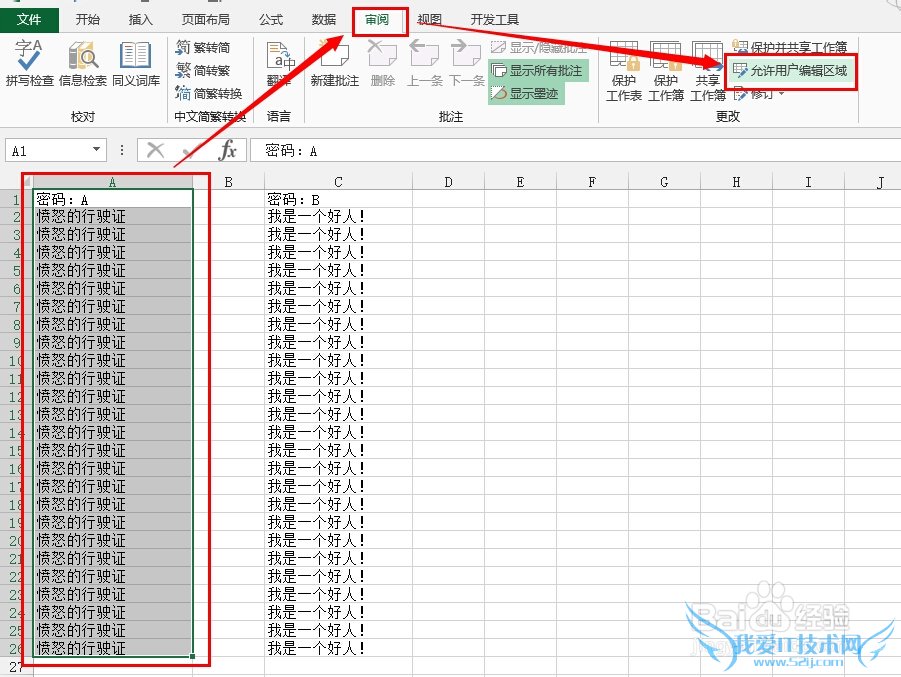901x677 pixels.
Task: Click 保护工作簿 protect workbook
Action: pyautogui.click(x=666, y=71)
